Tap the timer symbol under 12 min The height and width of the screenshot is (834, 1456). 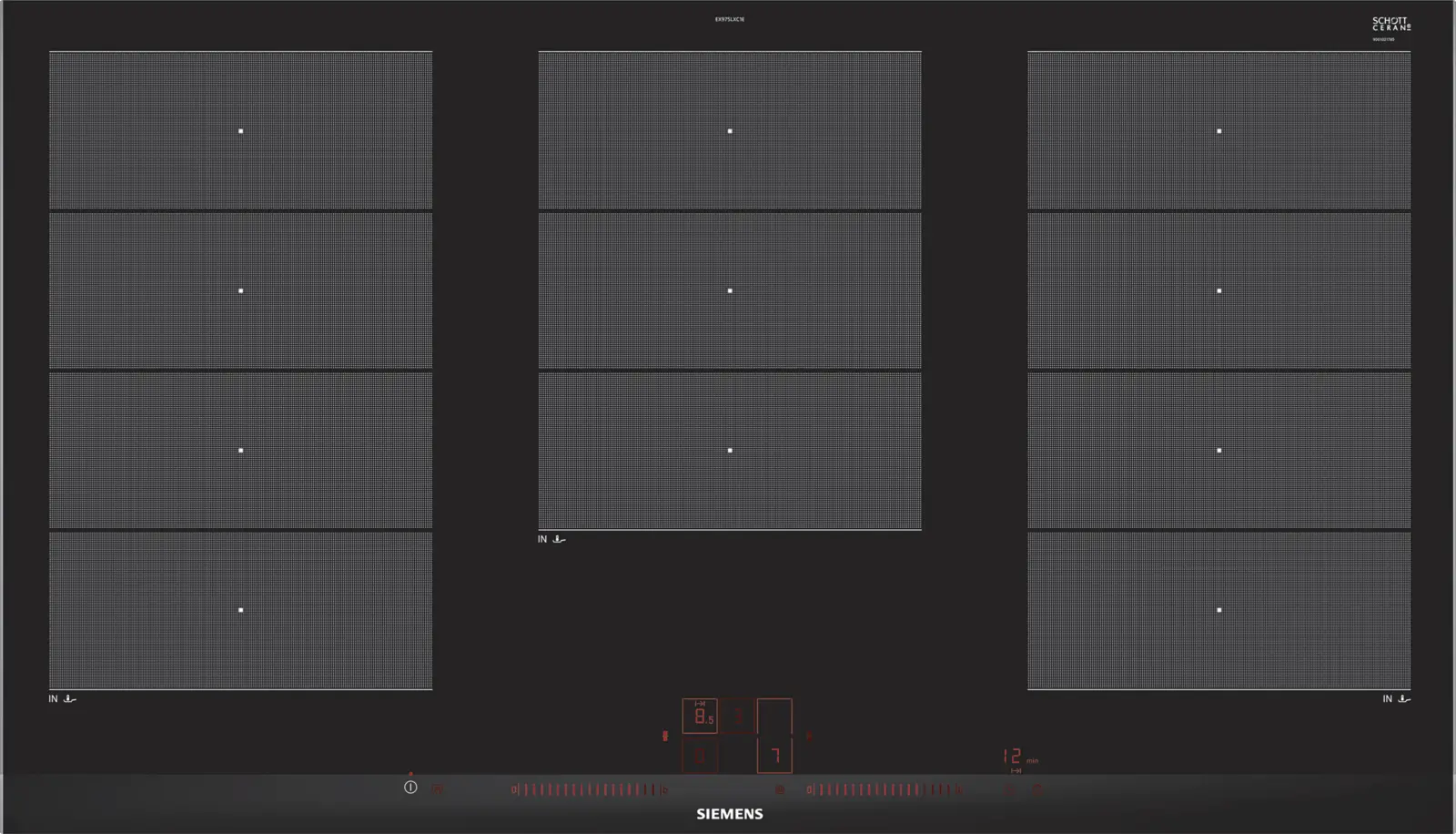pyautogui.click(x=1016, y=771)
